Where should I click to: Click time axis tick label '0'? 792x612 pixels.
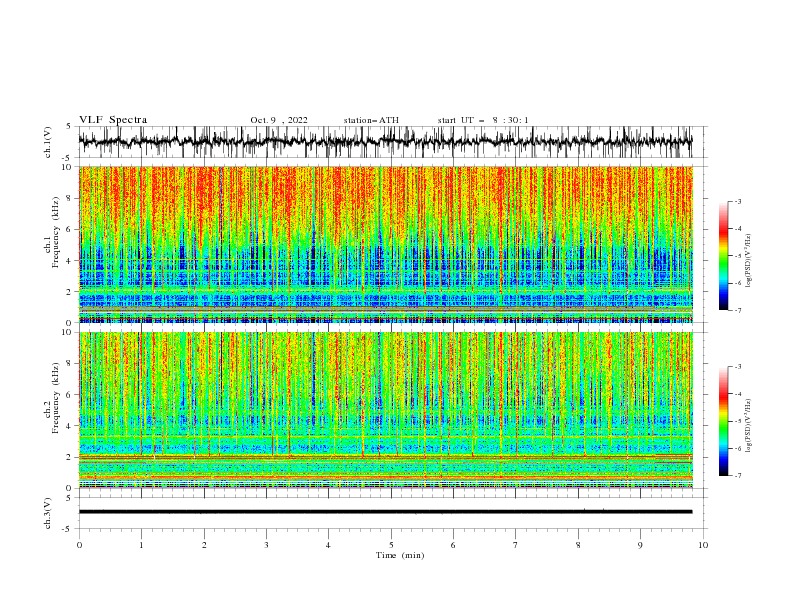coord(79,545)
